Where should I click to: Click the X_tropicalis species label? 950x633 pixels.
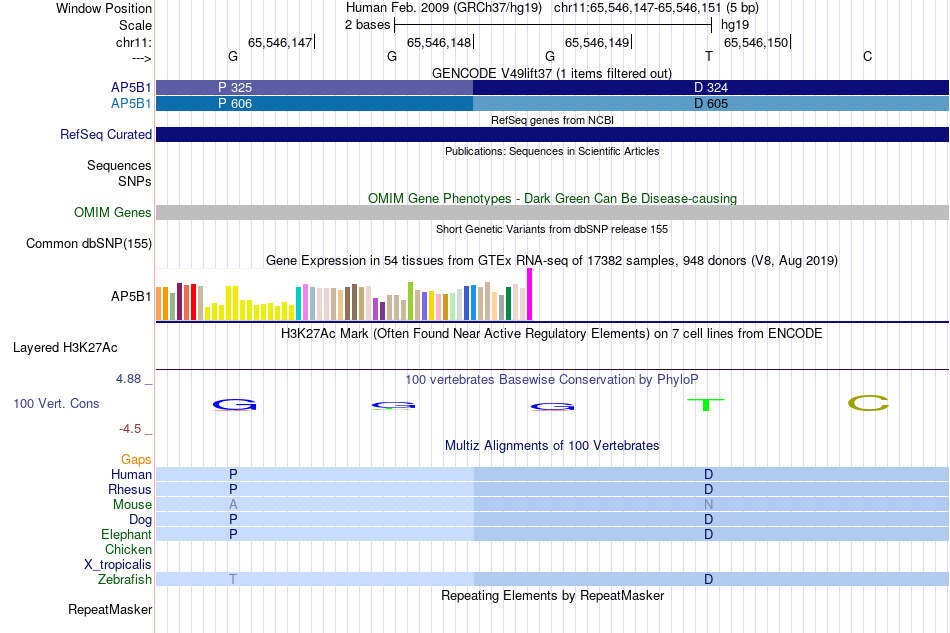tap(118, 565)
